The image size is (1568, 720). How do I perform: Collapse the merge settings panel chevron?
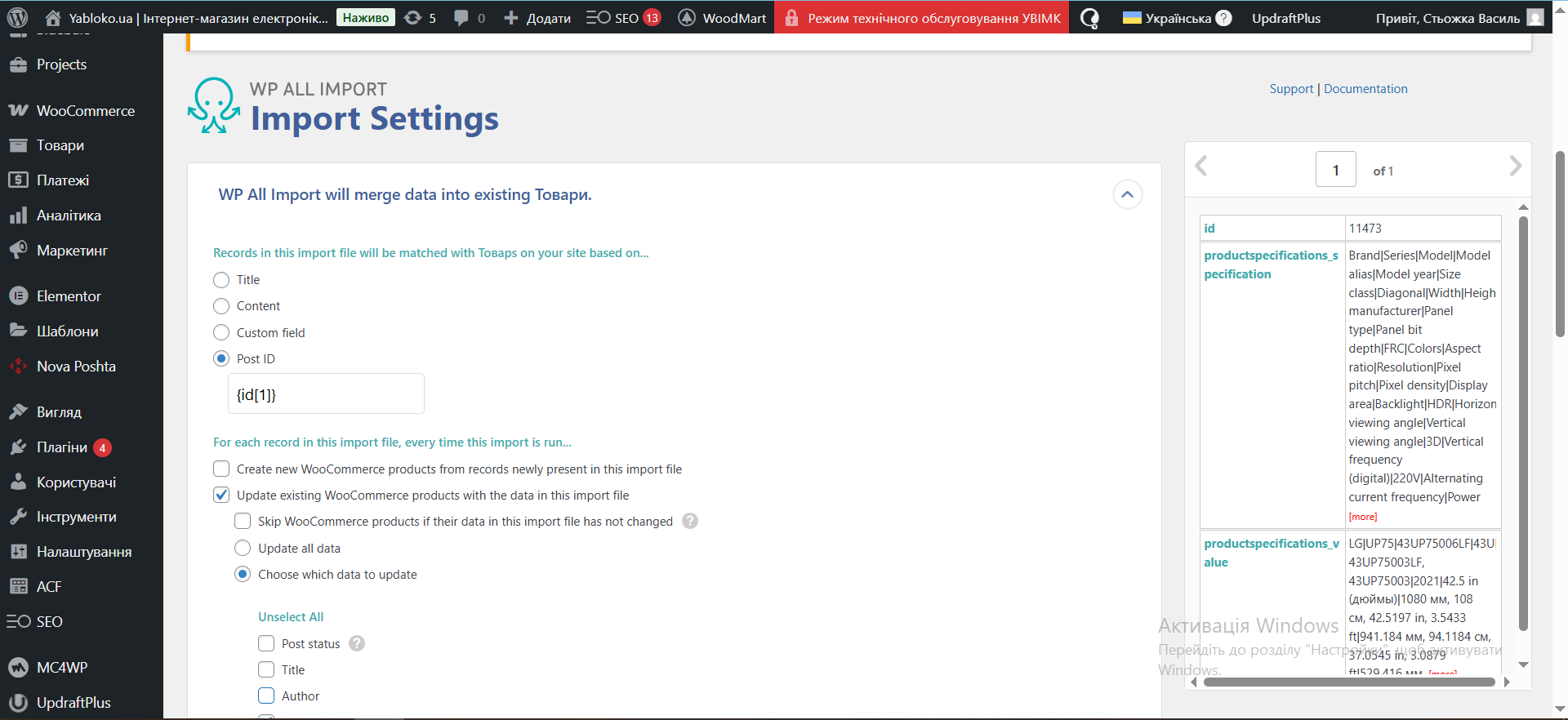[1128, 194]
